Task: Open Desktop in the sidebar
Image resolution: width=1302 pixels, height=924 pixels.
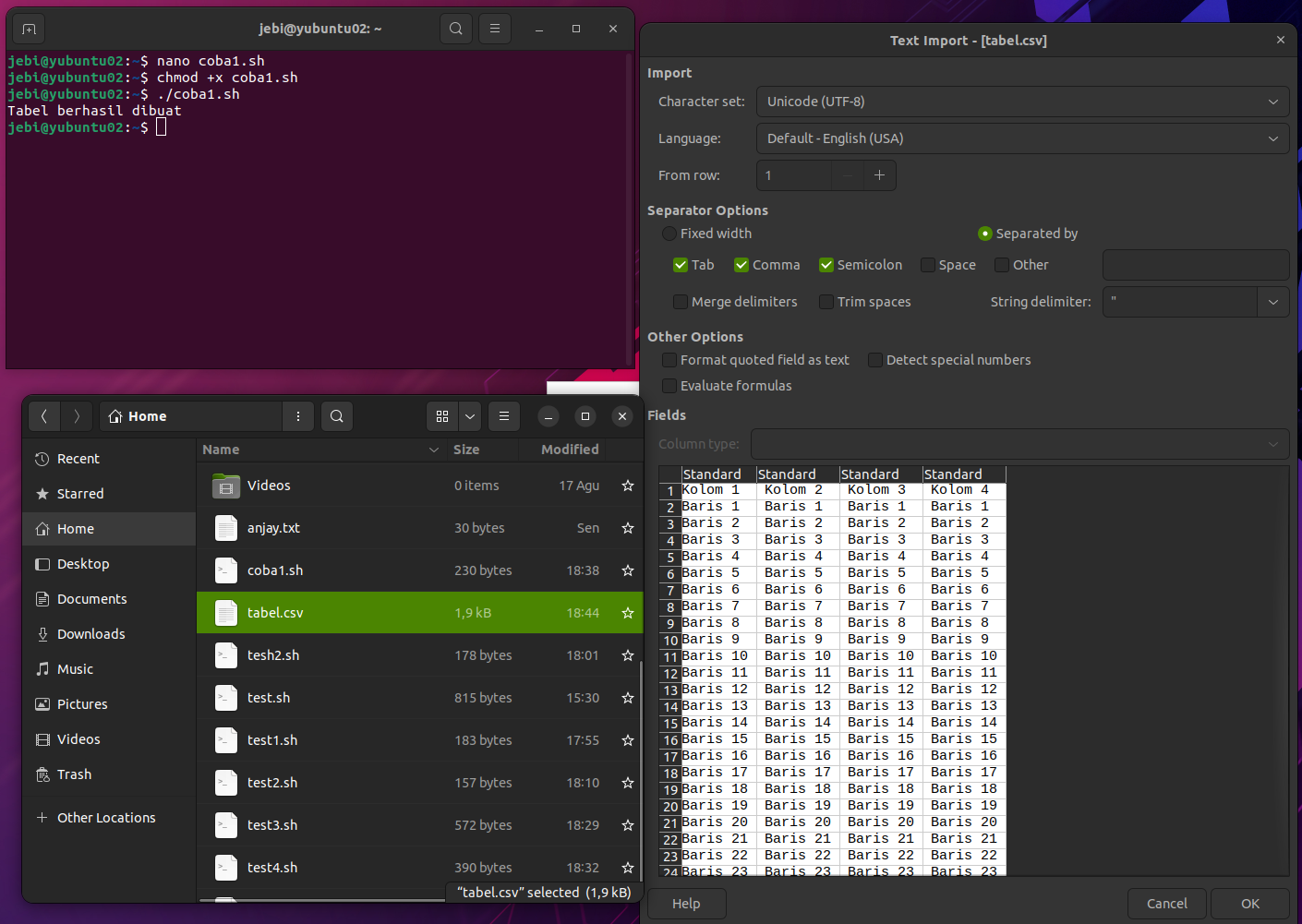Action: (x=109, y=564)
